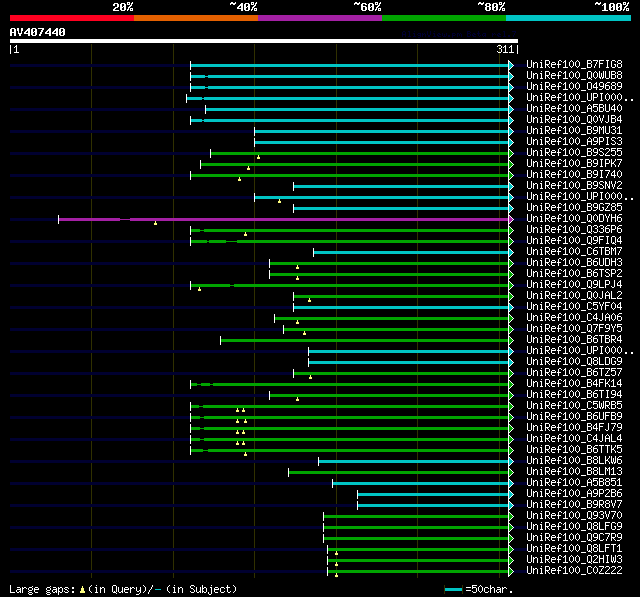Image resolution: width=640 pixels, height=597 pixels.
Task: Click the red 20% identity color segment
Action: (x=72, y=18)
